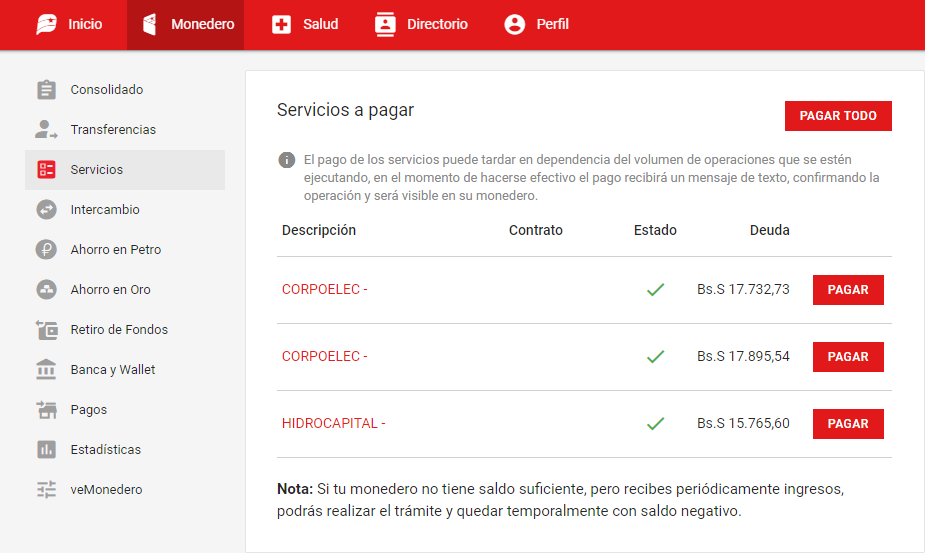This screenshot has height=553, width=925.
Task: Open the first CORPOELEC link (17.732,73 row)
Action: [x=324, y=290]
